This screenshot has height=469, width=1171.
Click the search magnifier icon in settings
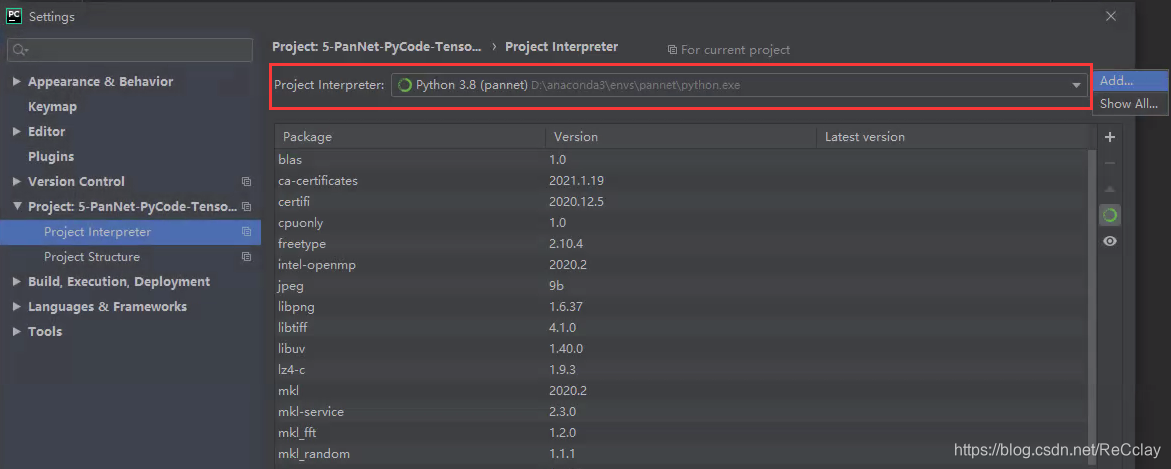[x=20, y=50]
